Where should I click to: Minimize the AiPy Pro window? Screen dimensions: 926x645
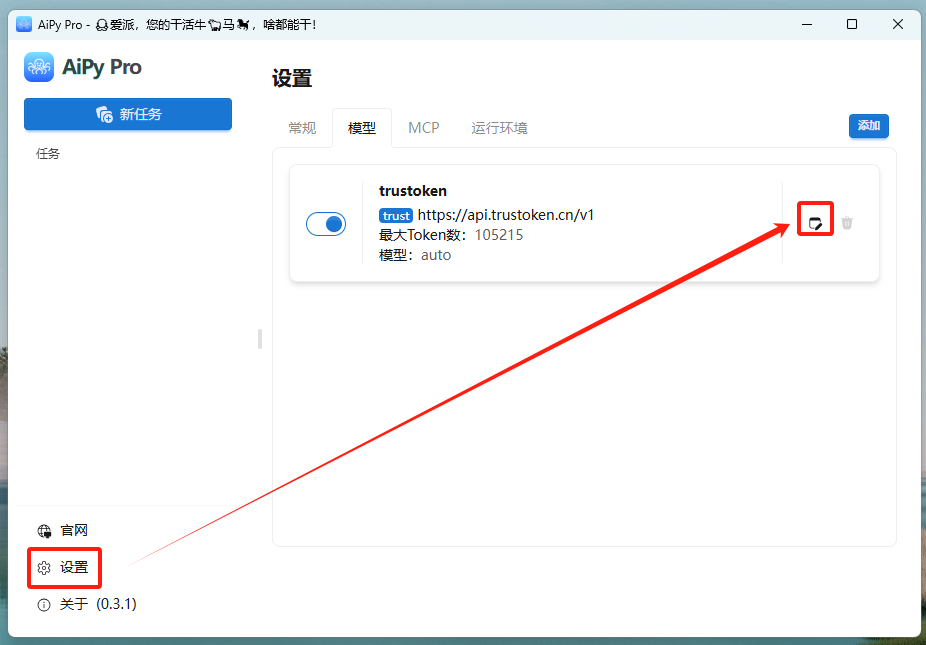point(806,24)
